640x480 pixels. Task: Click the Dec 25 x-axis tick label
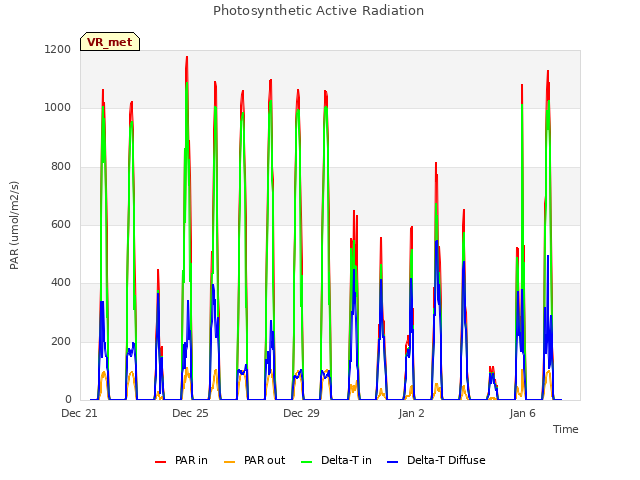[190, 413]
